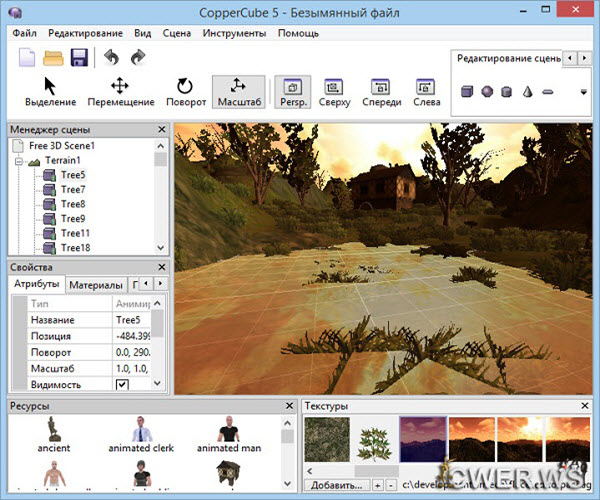Open the folder icon to load file

pyautogui.click(x=53, y=58)
